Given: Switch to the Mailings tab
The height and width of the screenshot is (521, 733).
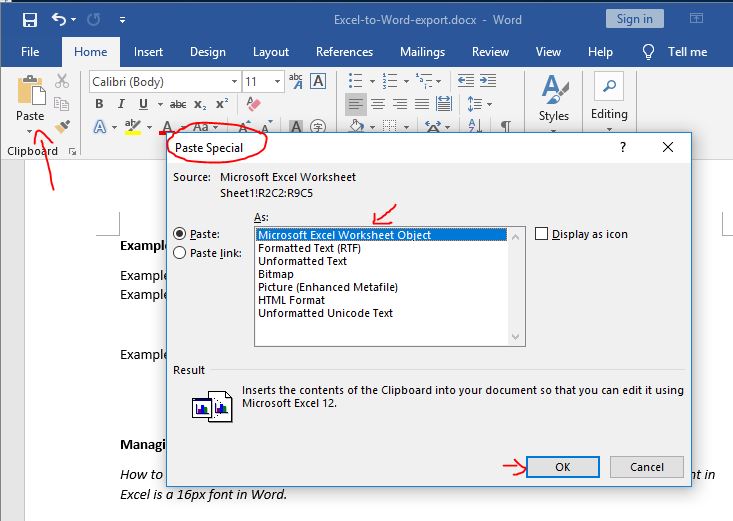Looking at the screenshot, I should 422,52.
